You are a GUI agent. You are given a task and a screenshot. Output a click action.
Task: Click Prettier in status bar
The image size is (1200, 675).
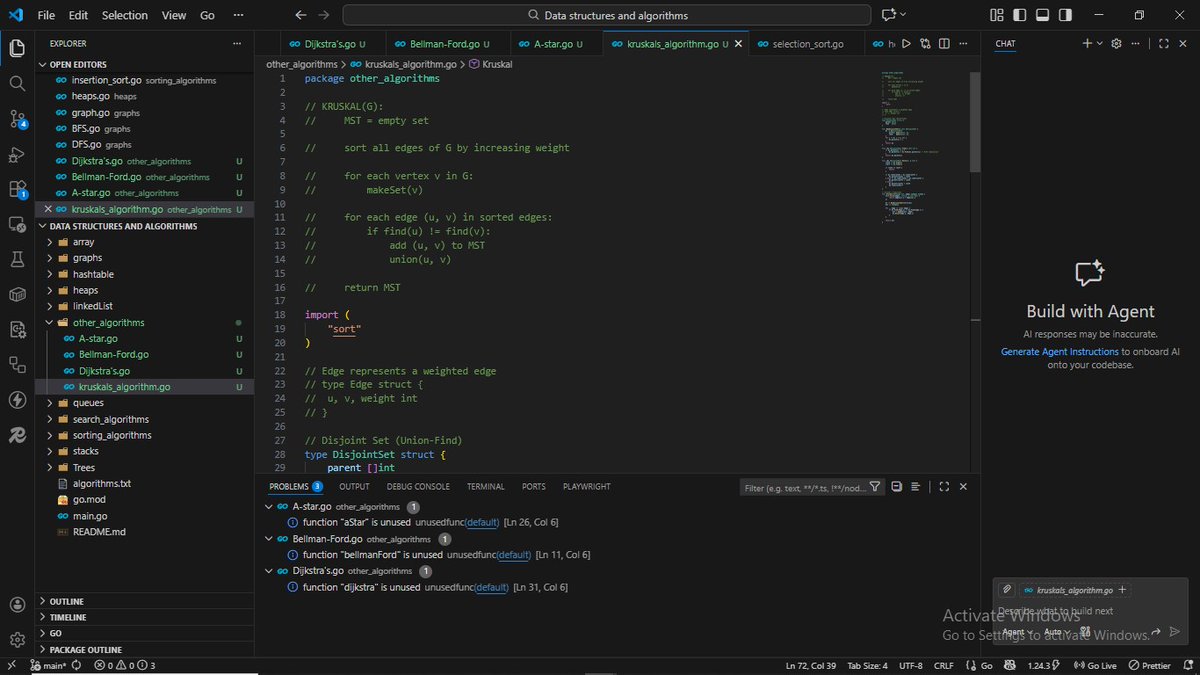pos(1149,665)
